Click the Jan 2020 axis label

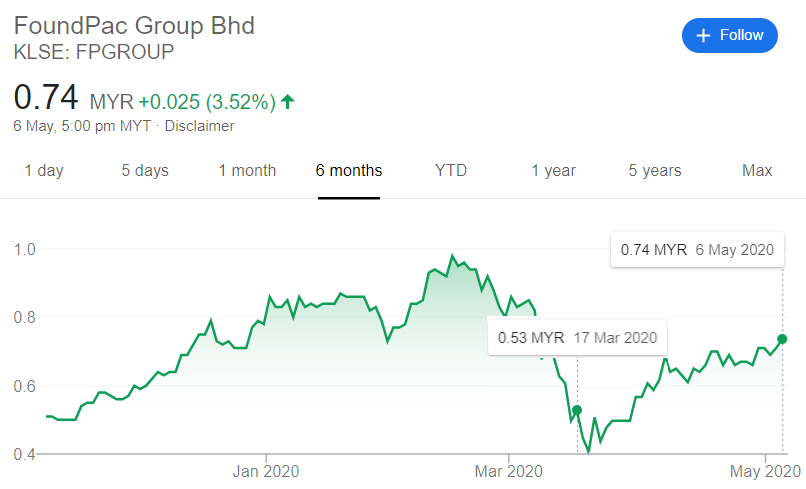(x=266, y=471)
